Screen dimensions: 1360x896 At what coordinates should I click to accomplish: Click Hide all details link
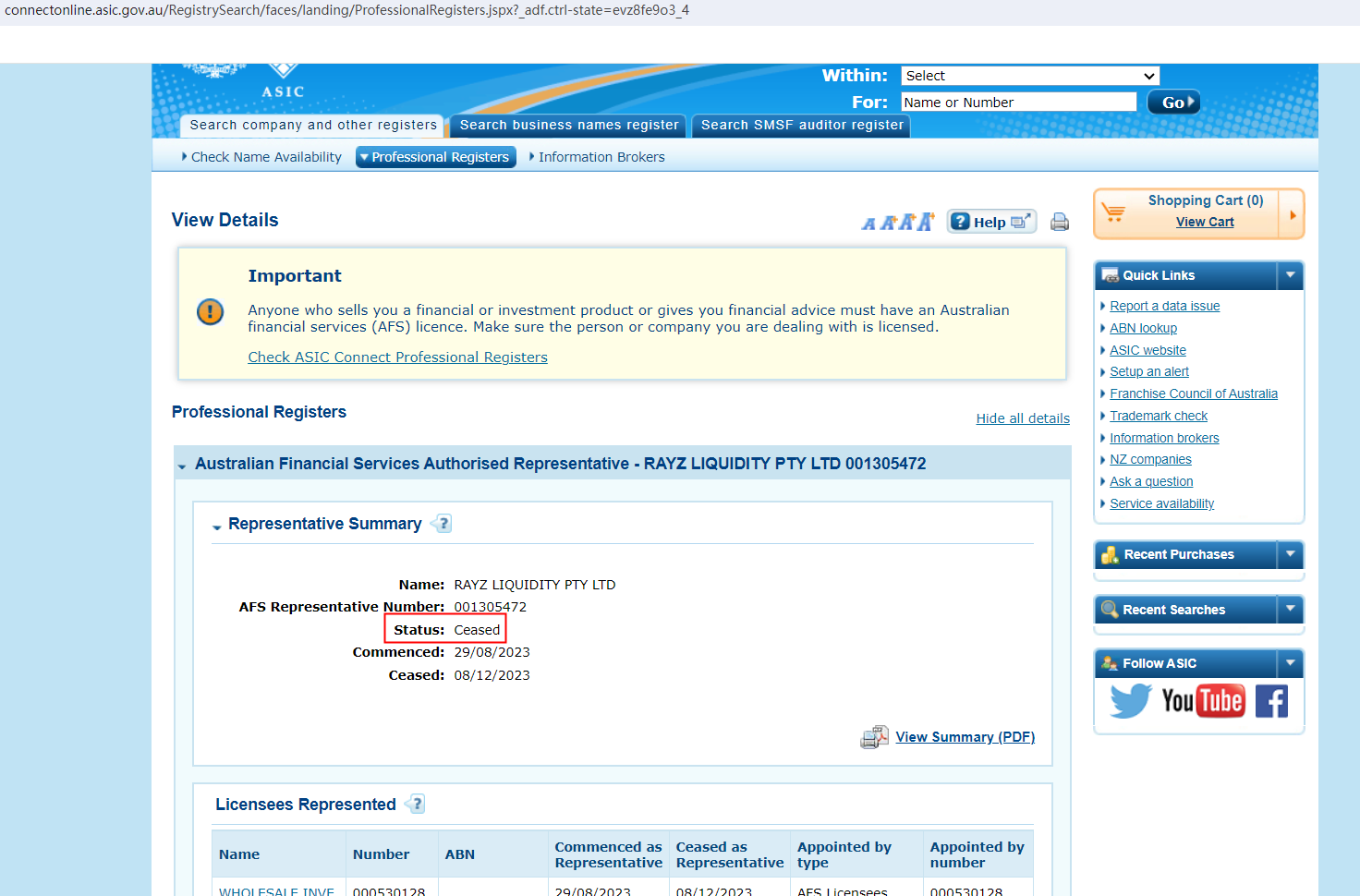(x=1023, y=418)
